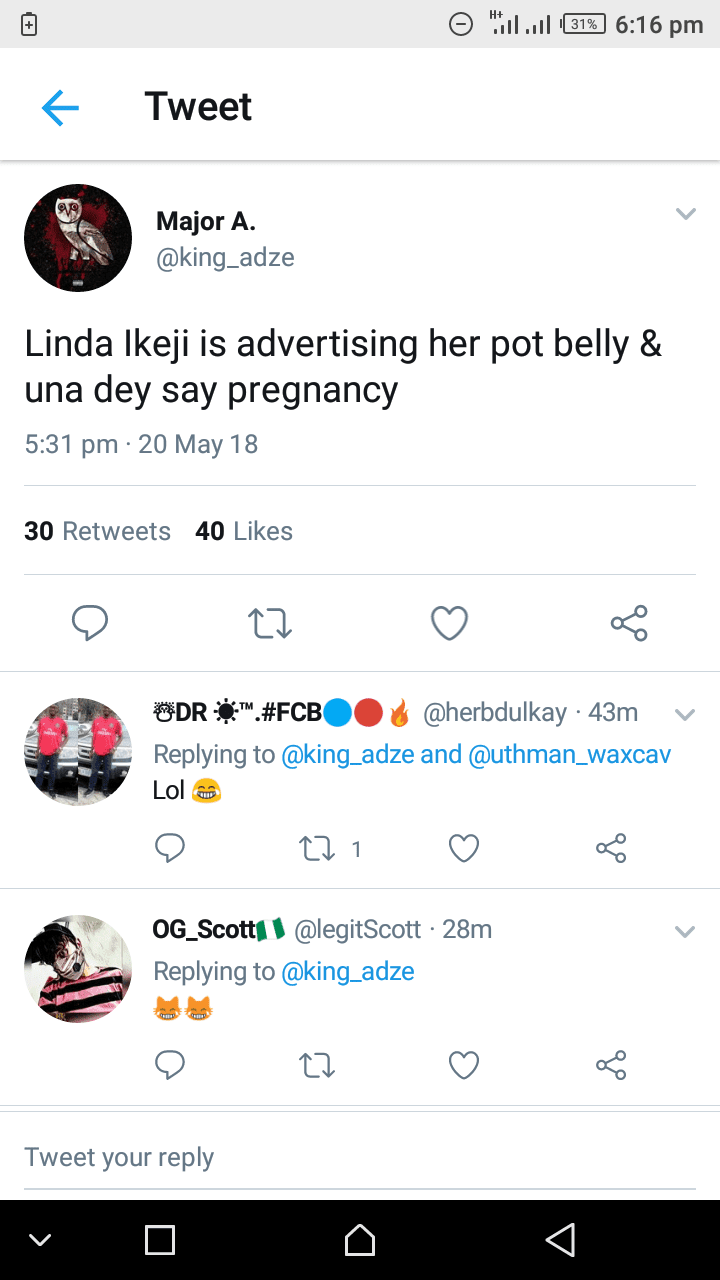
Task: Share Major A.'s main tweet
Action: tap(629, 623)
